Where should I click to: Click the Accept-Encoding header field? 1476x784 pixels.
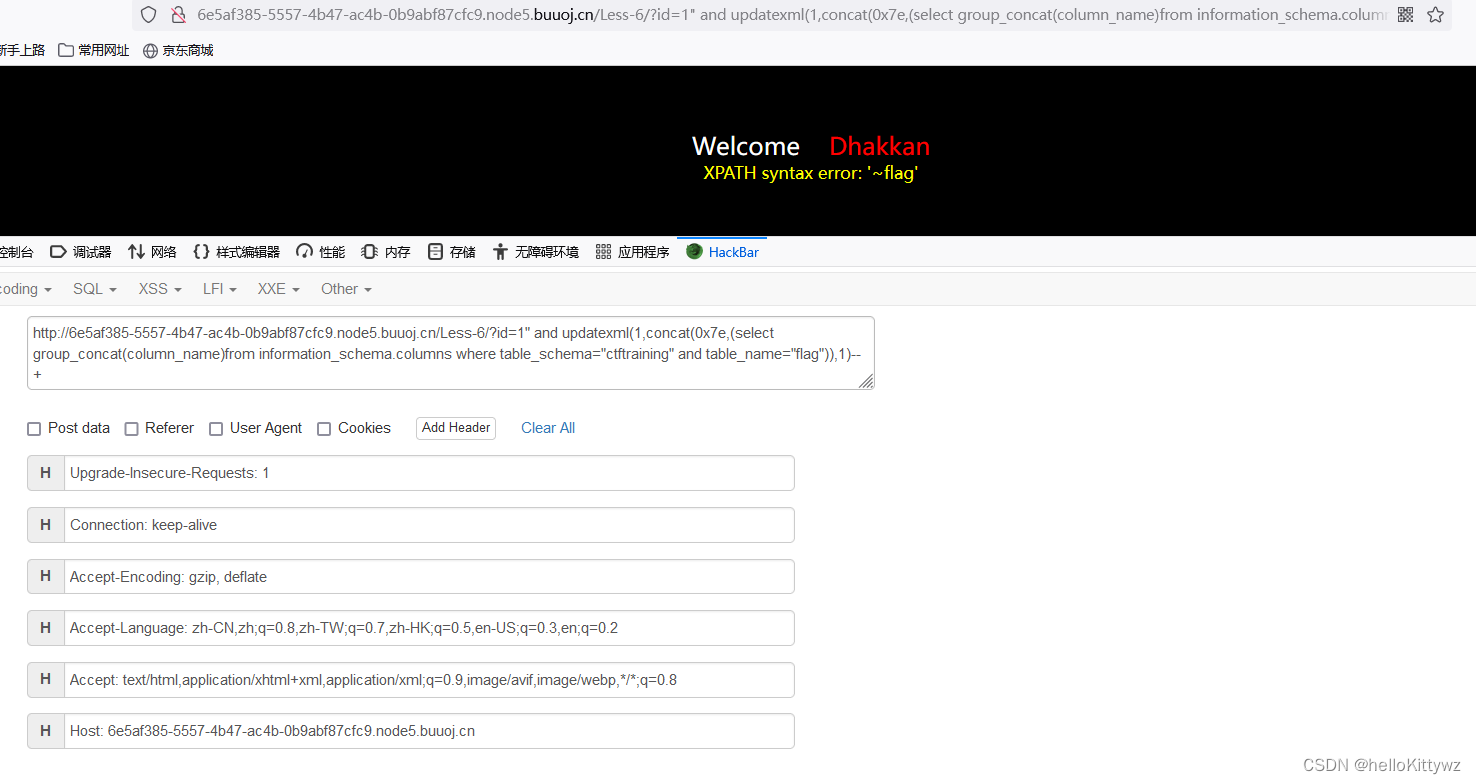(429, 577)
